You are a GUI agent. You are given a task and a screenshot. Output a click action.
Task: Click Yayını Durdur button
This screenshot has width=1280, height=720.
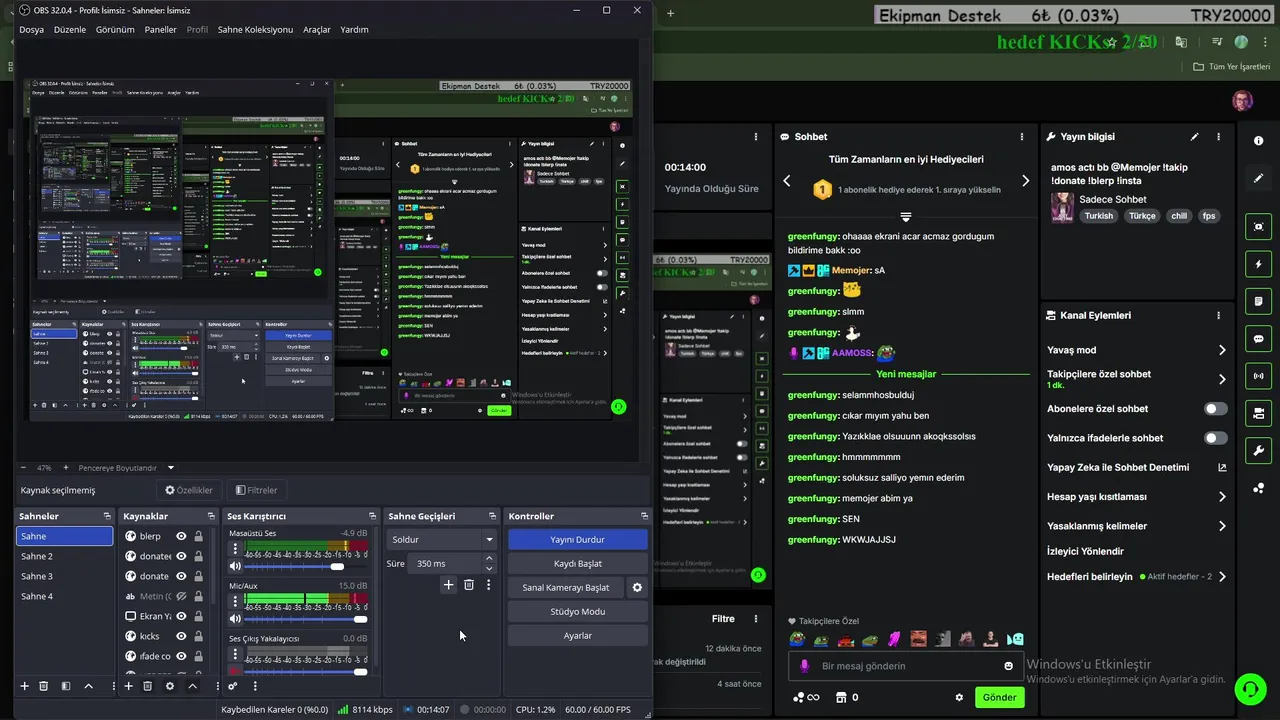pos(577,539)
